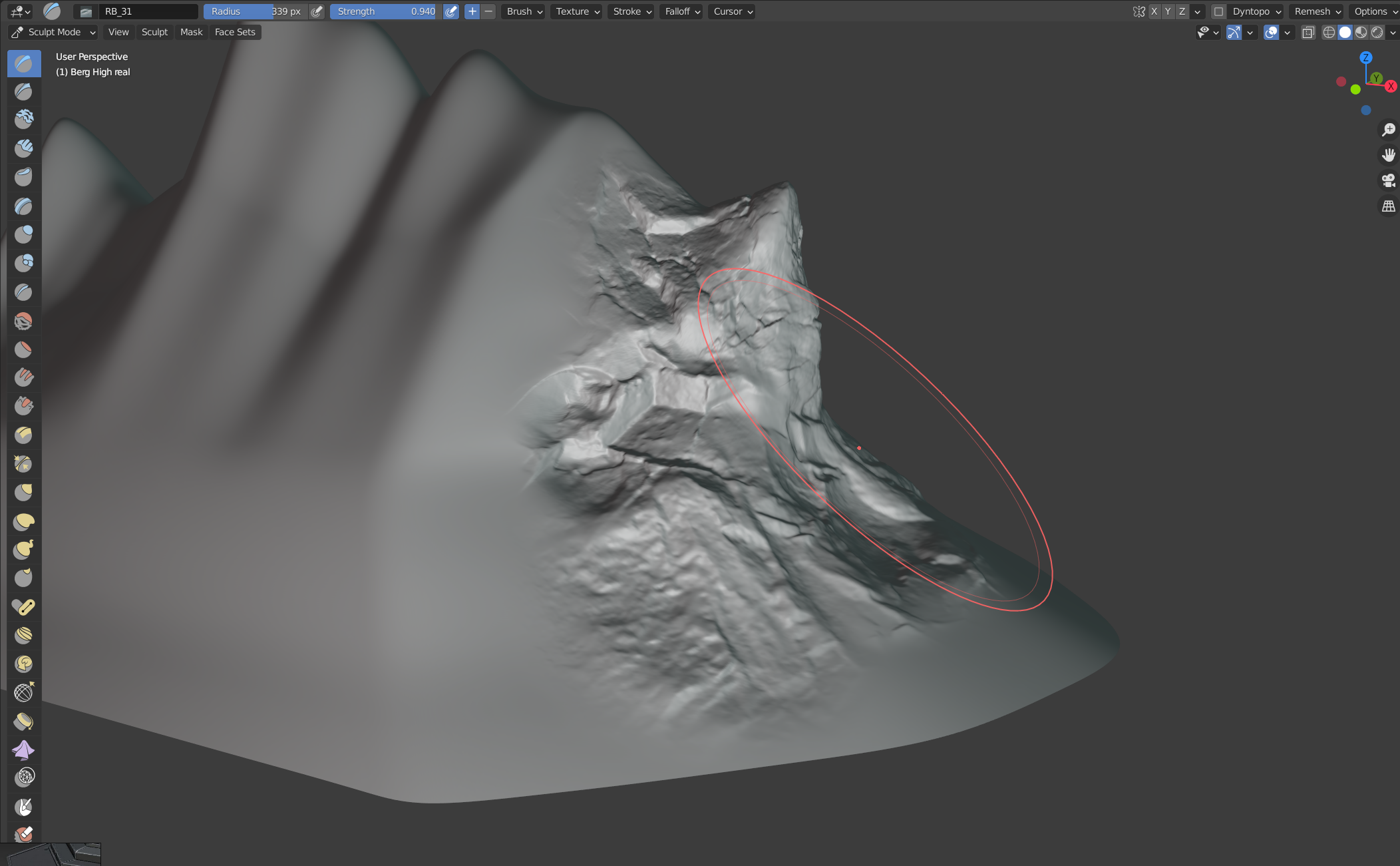1400x866 pixels.
Task: Select the Clay Strips brush tool
Action: coord(23,148)
